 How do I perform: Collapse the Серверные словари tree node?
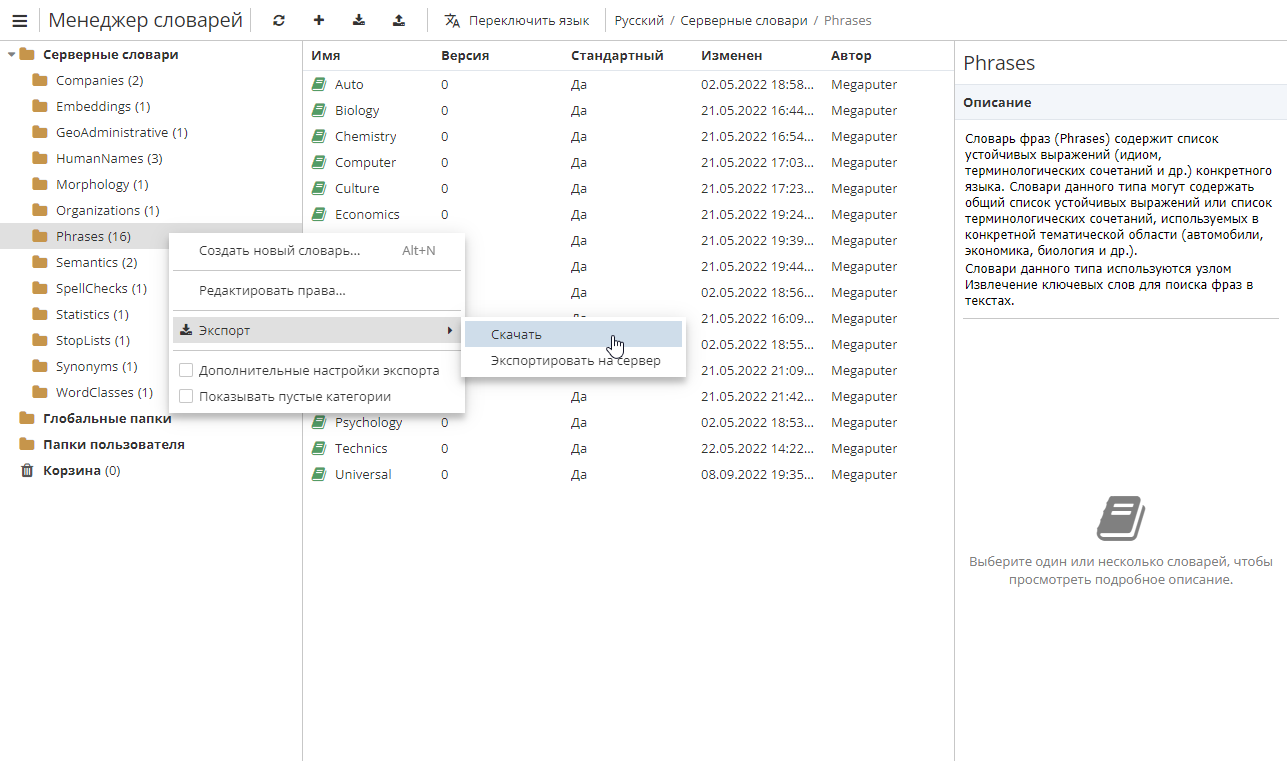[11, 55]
